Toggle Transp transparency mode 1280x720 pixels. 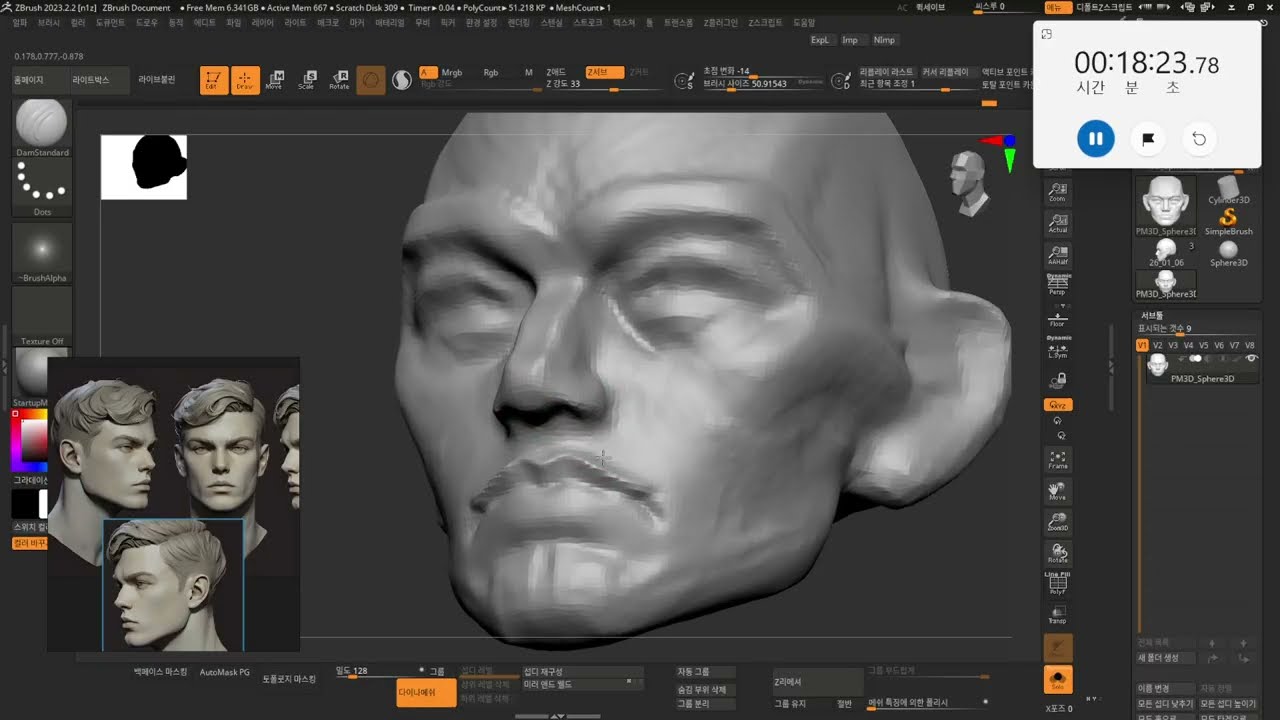tap(1058, 614)
